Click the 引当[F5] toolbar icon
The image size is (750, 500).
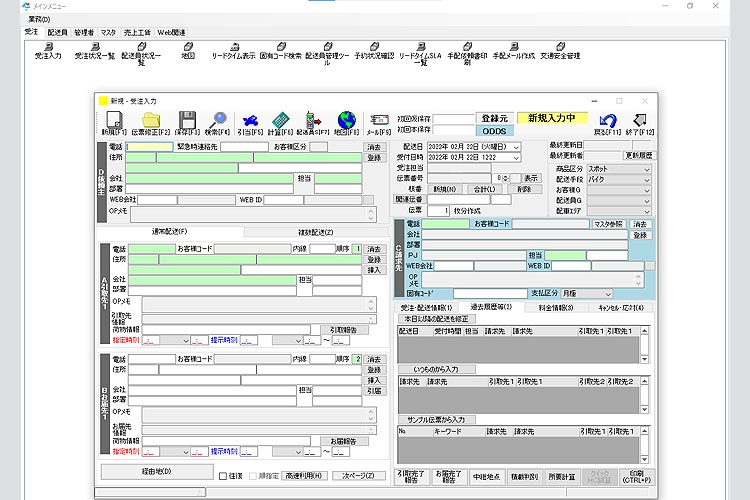point(250,121)
